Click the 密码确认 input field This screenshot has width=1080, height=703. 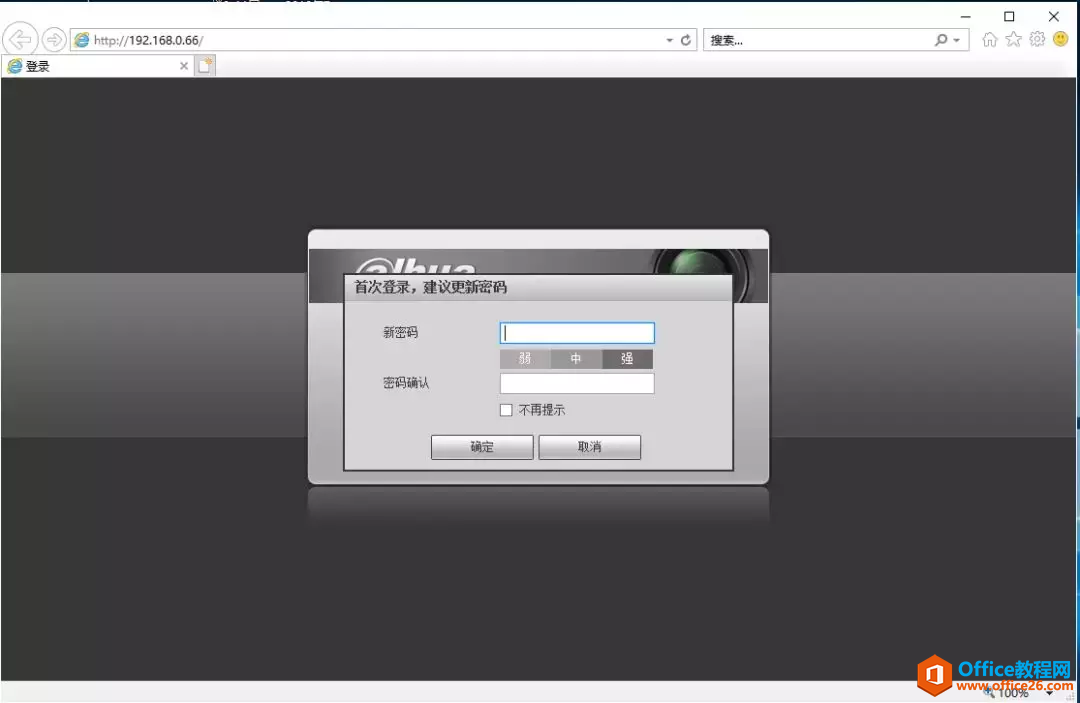(x=577, y=384)
